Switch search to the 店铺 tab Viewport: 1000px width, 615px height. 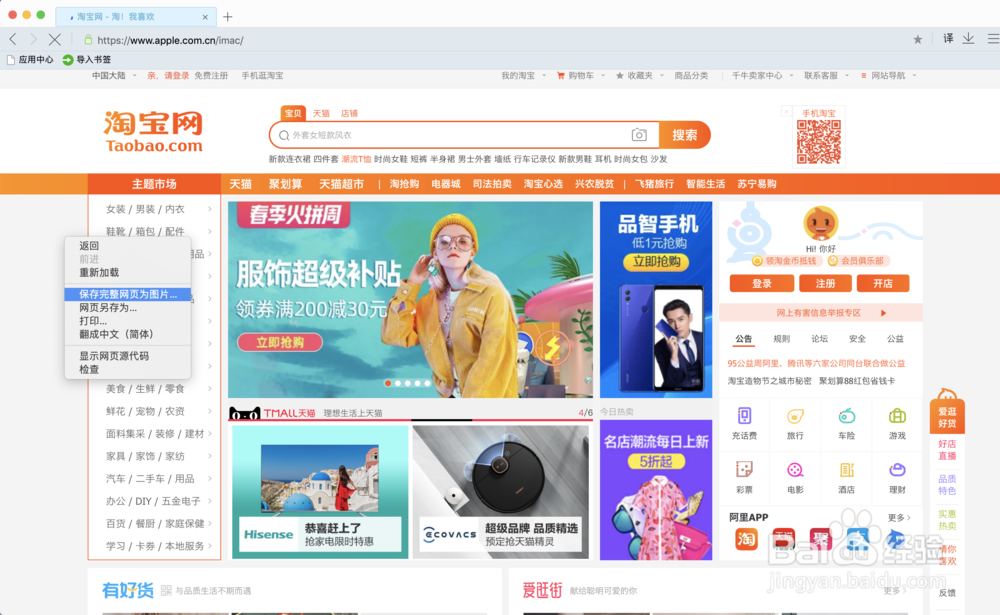[x=349, y=114]
